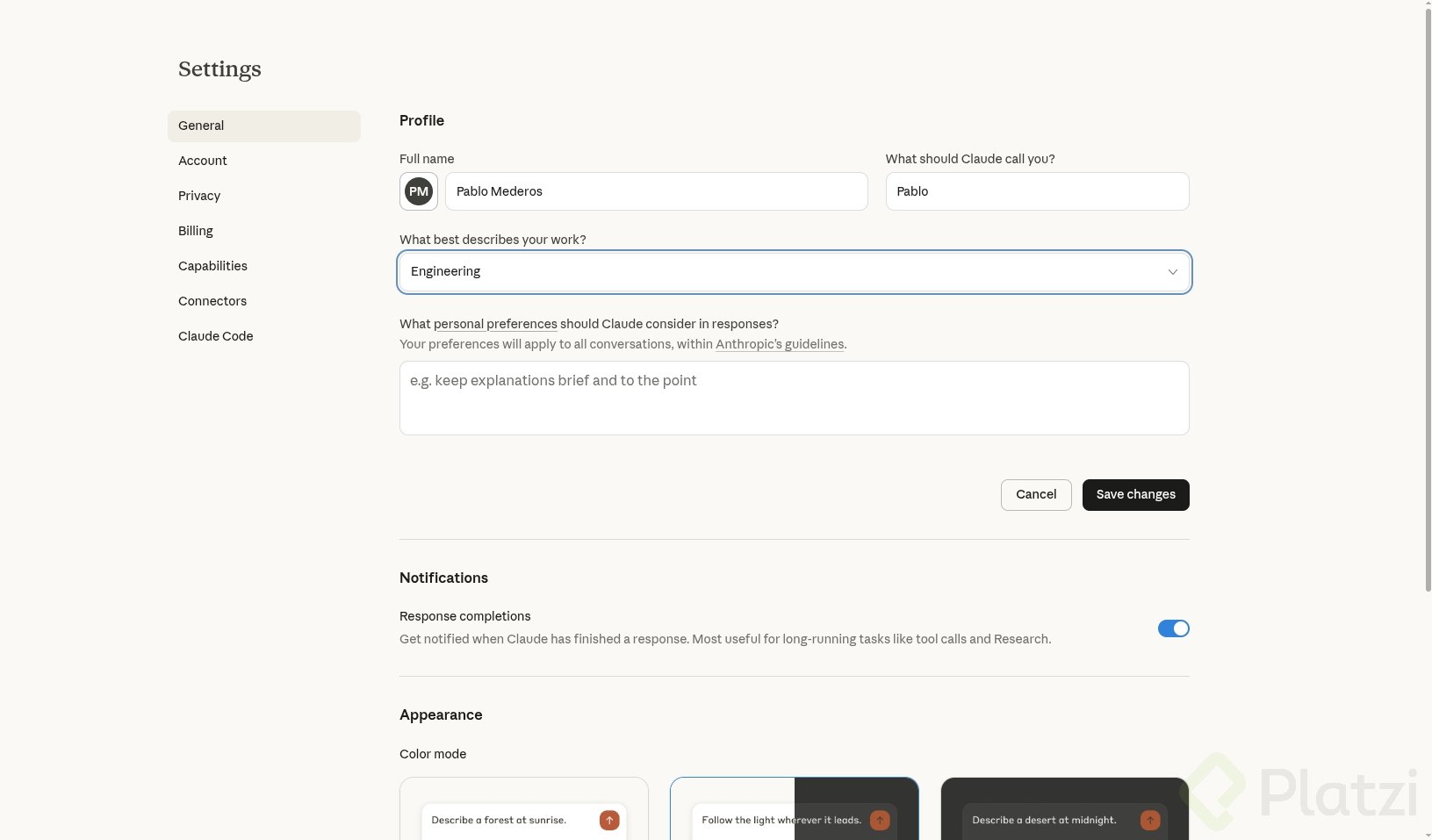Click the Full name input field

click(656, 191)
